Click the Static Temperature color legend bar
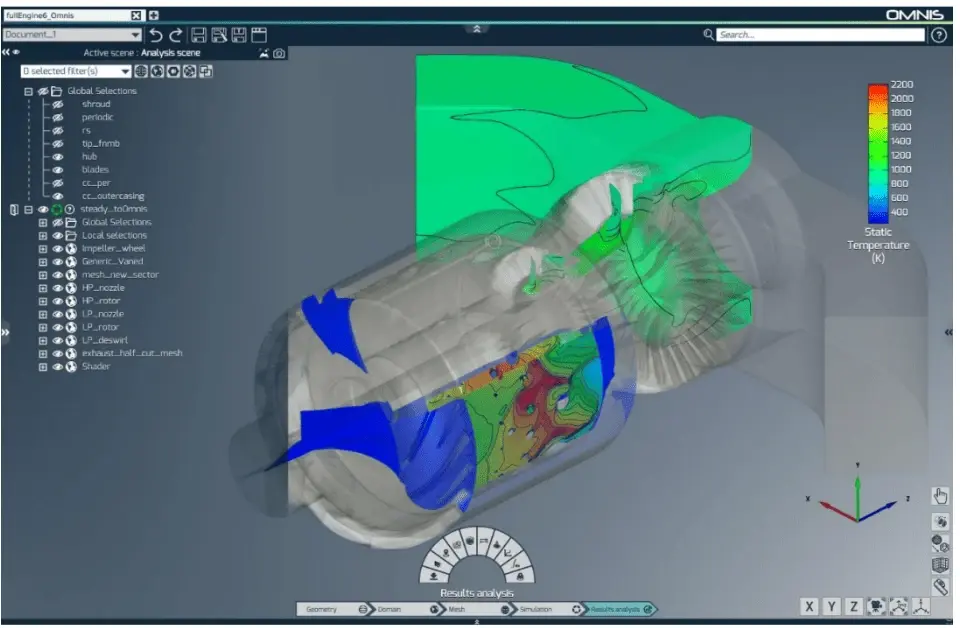Screen dimensions: 960x628 click(x=877, y=154)
